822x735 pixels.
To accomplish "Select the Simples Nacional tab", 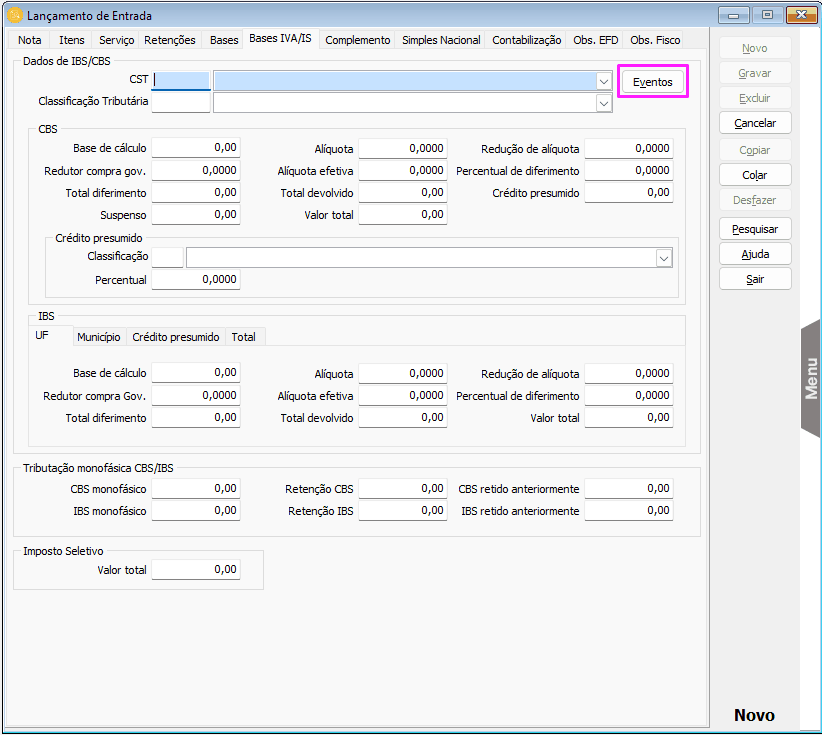I will point(441,40).
